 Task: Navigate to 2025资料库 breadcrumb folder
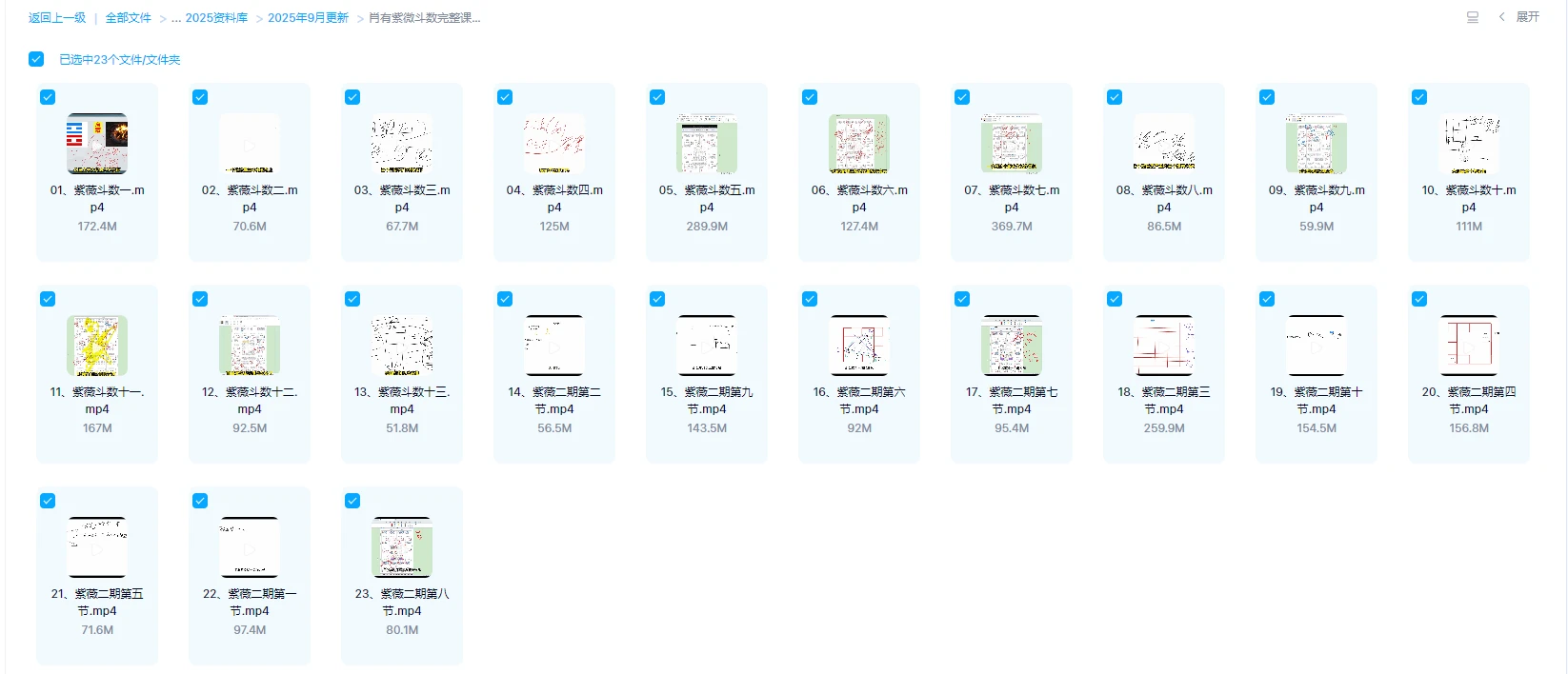point(216,18)
